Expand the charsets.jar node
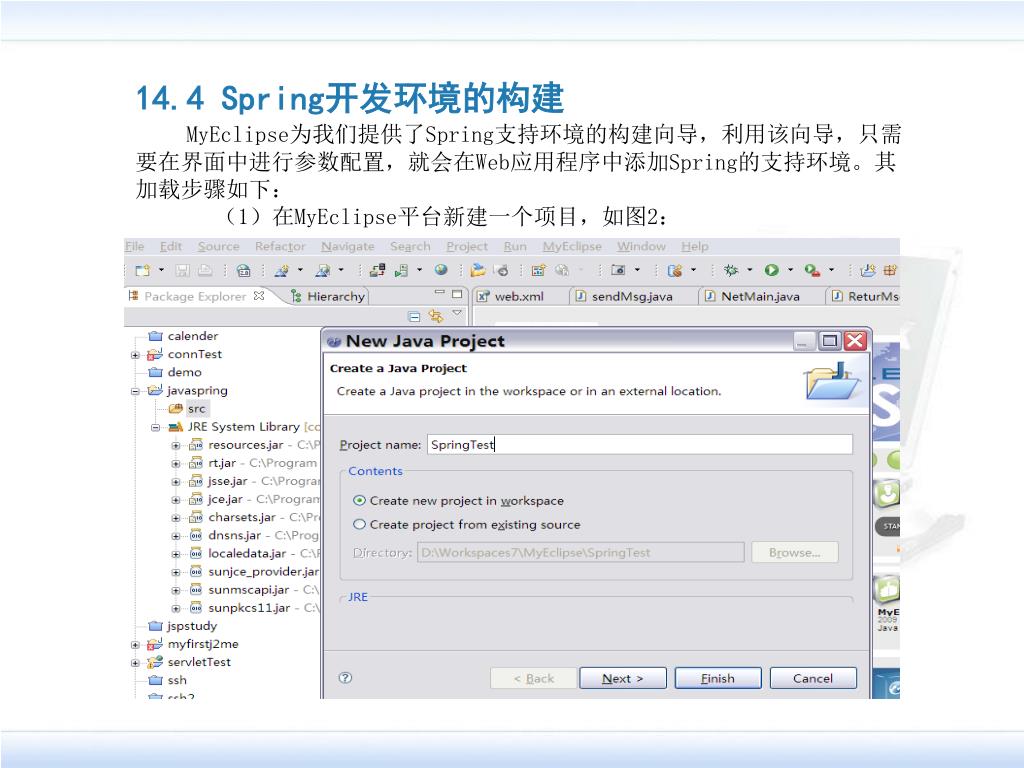Image resolution: width=1024 pixels, height=768 pixels. pyautogui.click(x=176, y=519)
